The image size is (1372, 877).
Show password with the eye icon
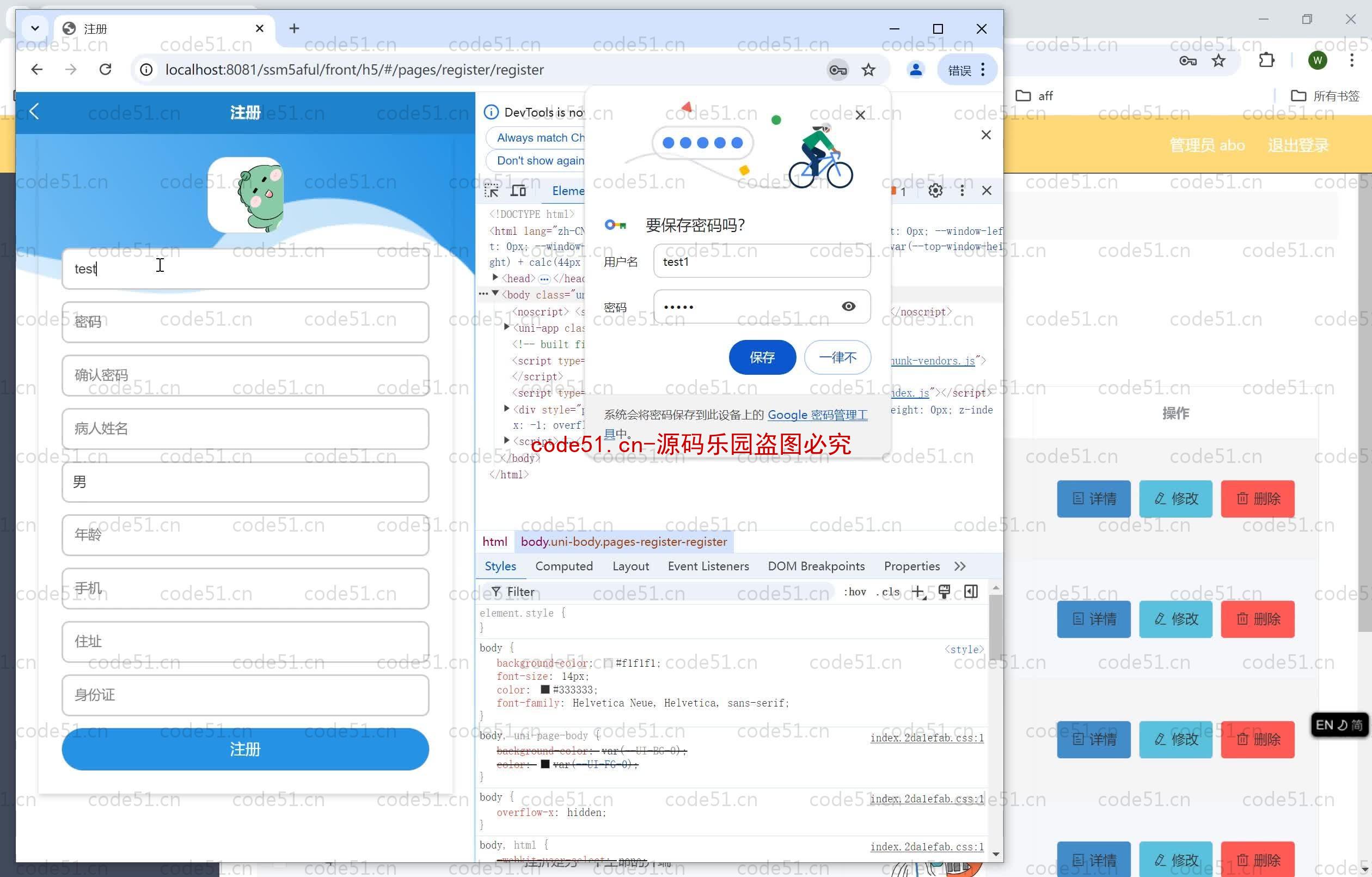pyautogui.click(x=848, y=306)
